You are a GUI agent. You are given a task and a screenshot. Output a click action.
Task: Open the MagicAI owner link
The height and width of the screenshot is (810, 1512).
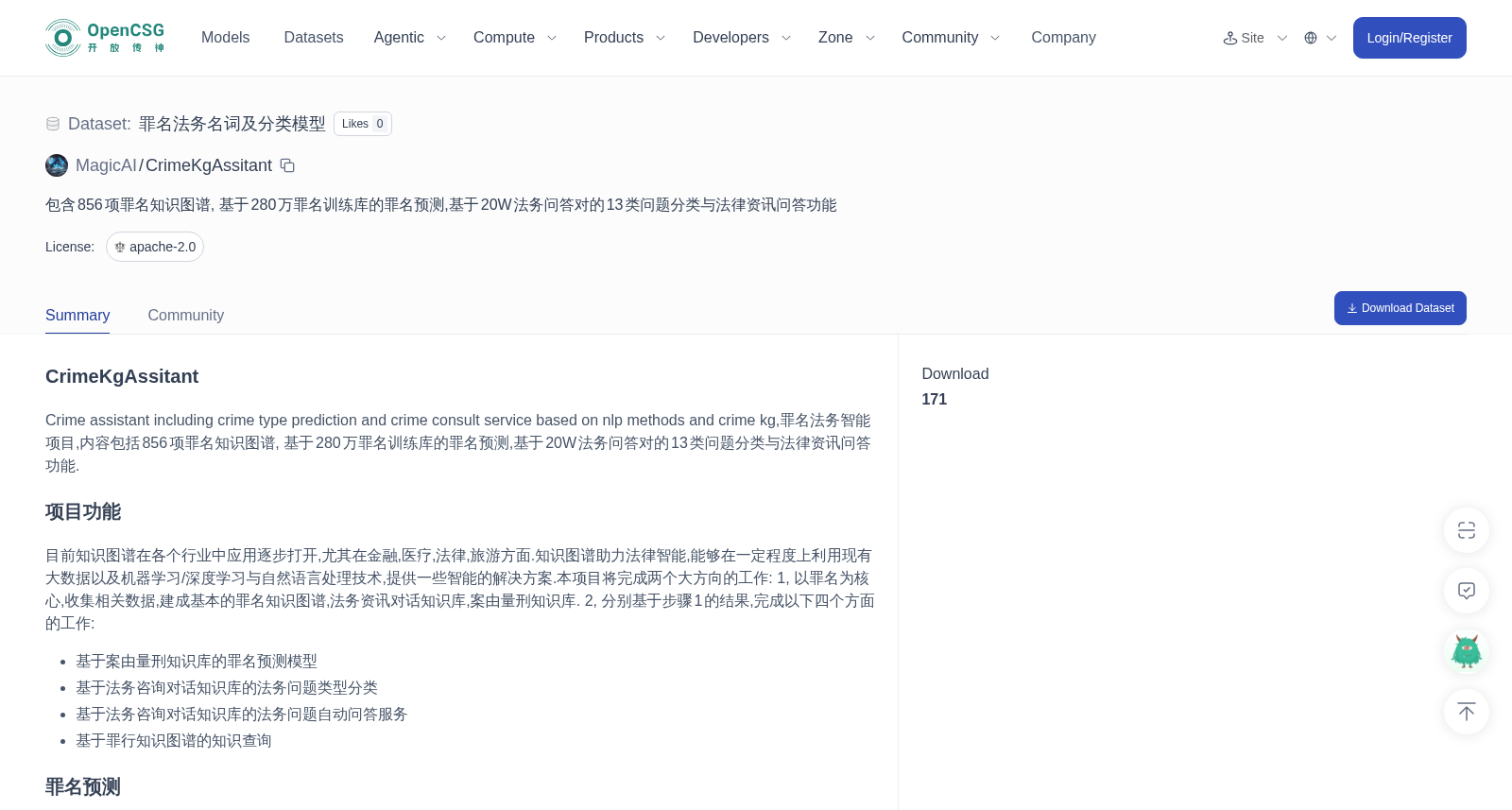106,165
